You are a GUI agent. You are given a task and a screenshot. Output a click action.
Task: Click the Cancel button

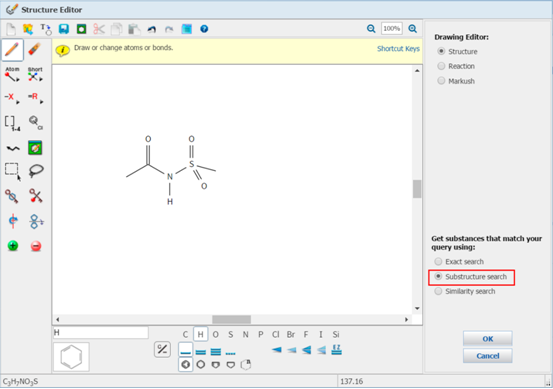pyautogui.click(x=488, y=356)
